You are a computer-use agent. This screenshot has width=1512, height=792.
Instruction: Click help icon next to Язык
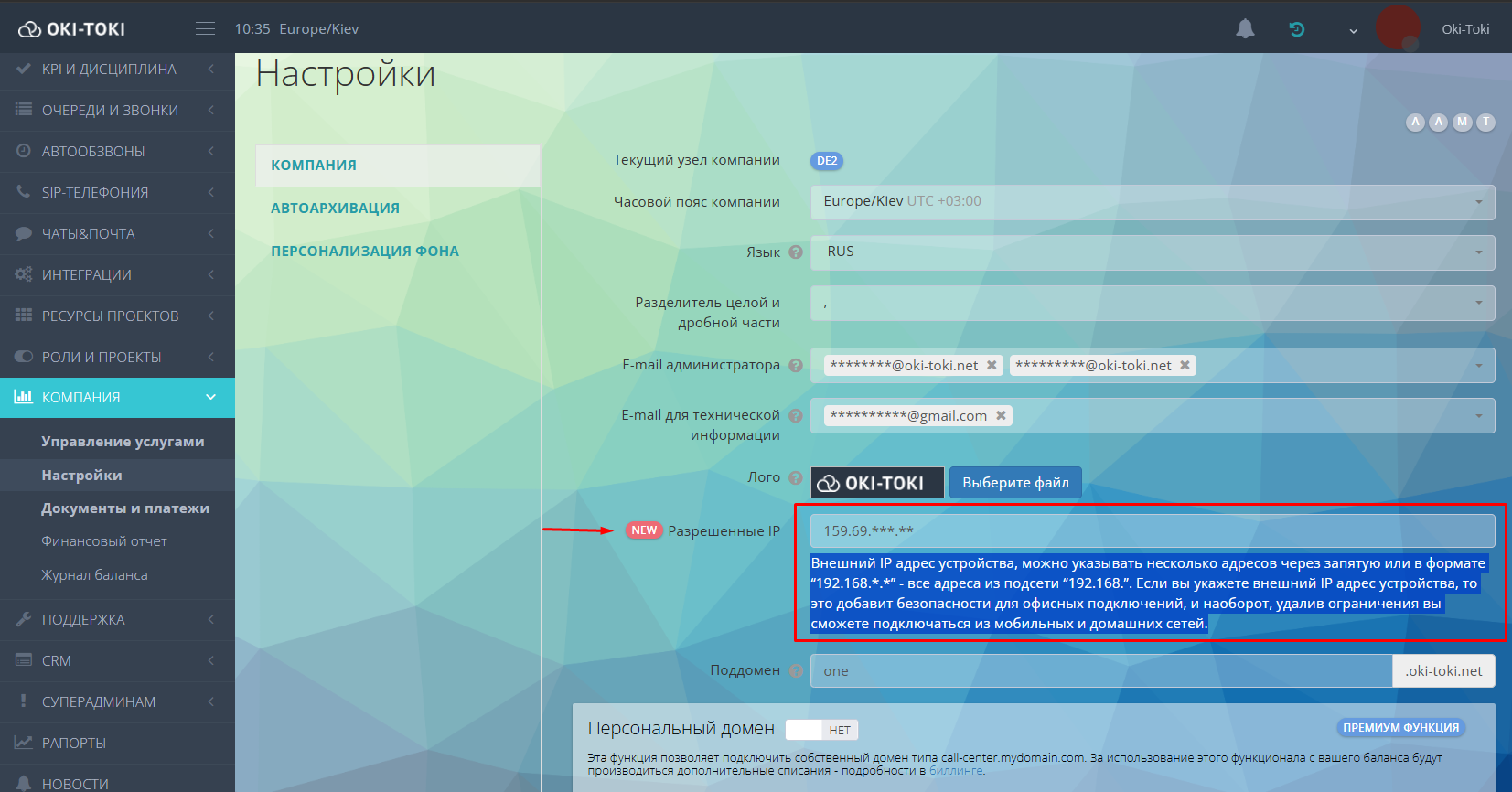[796, 252]
